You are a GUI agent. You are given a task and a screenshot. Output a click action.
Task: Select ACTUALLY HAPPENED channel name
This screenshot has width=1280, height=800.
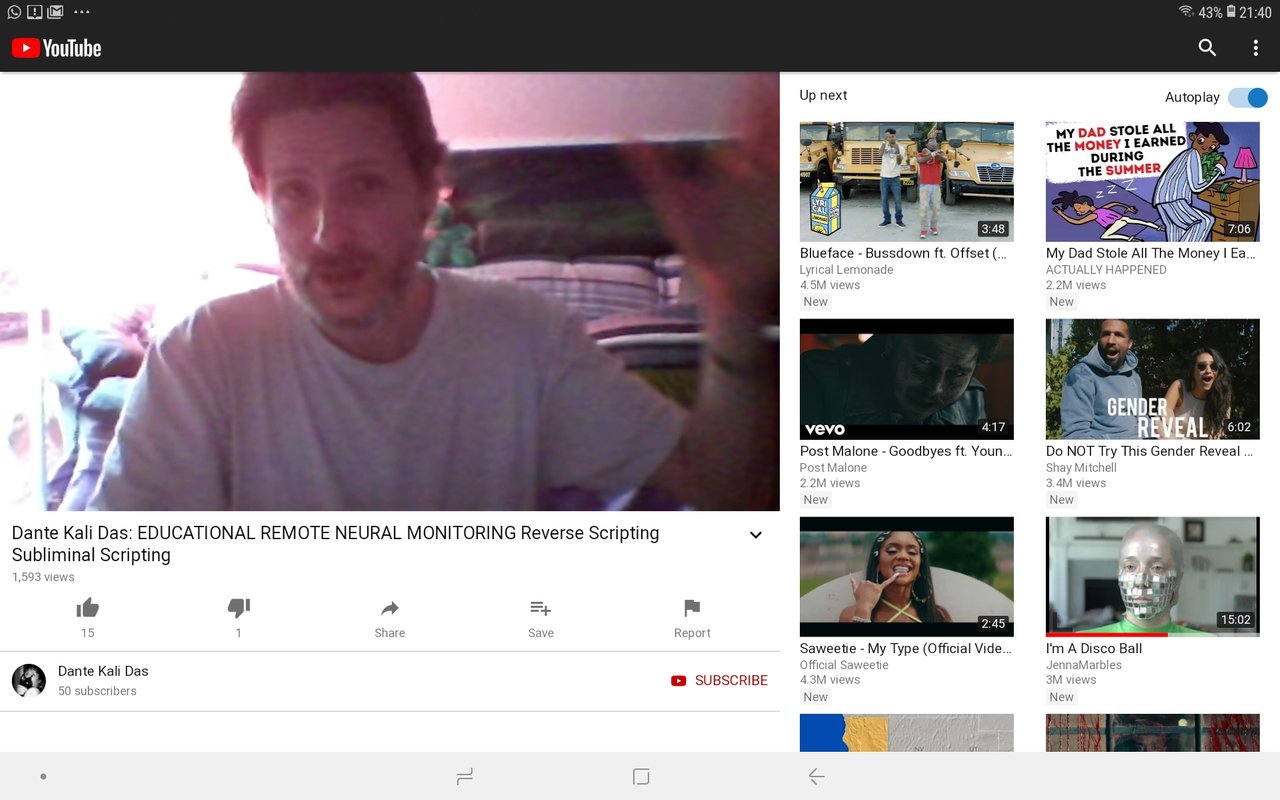click(1106, 270)
